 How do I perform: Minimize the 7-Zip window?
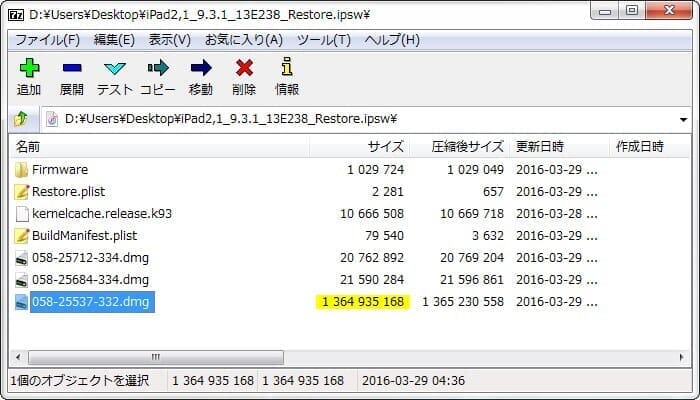click(605, 12)
